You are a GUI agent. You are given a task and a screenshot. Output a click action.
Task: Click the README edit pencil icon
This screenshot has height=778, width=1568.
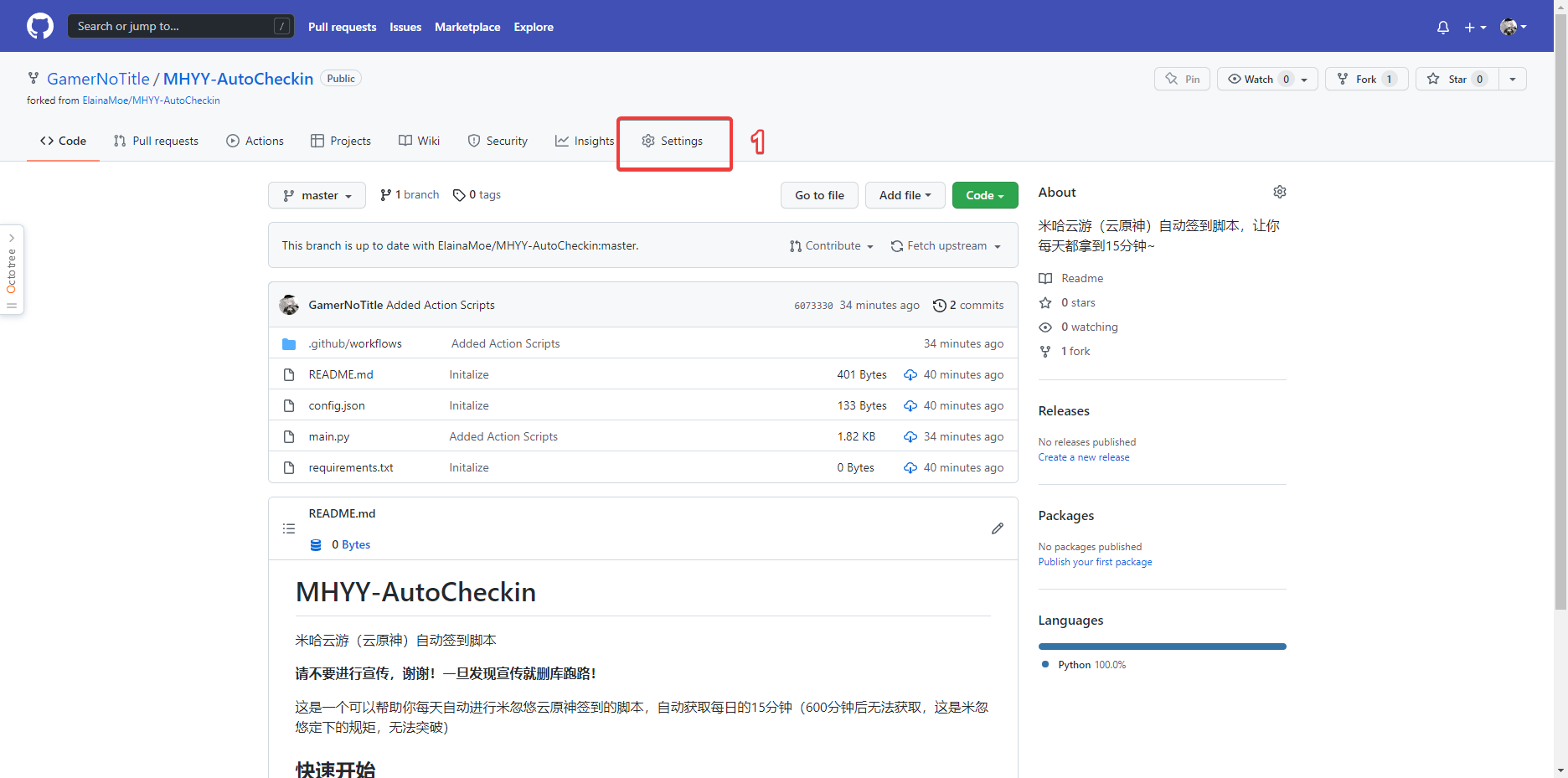coord(997,528)
